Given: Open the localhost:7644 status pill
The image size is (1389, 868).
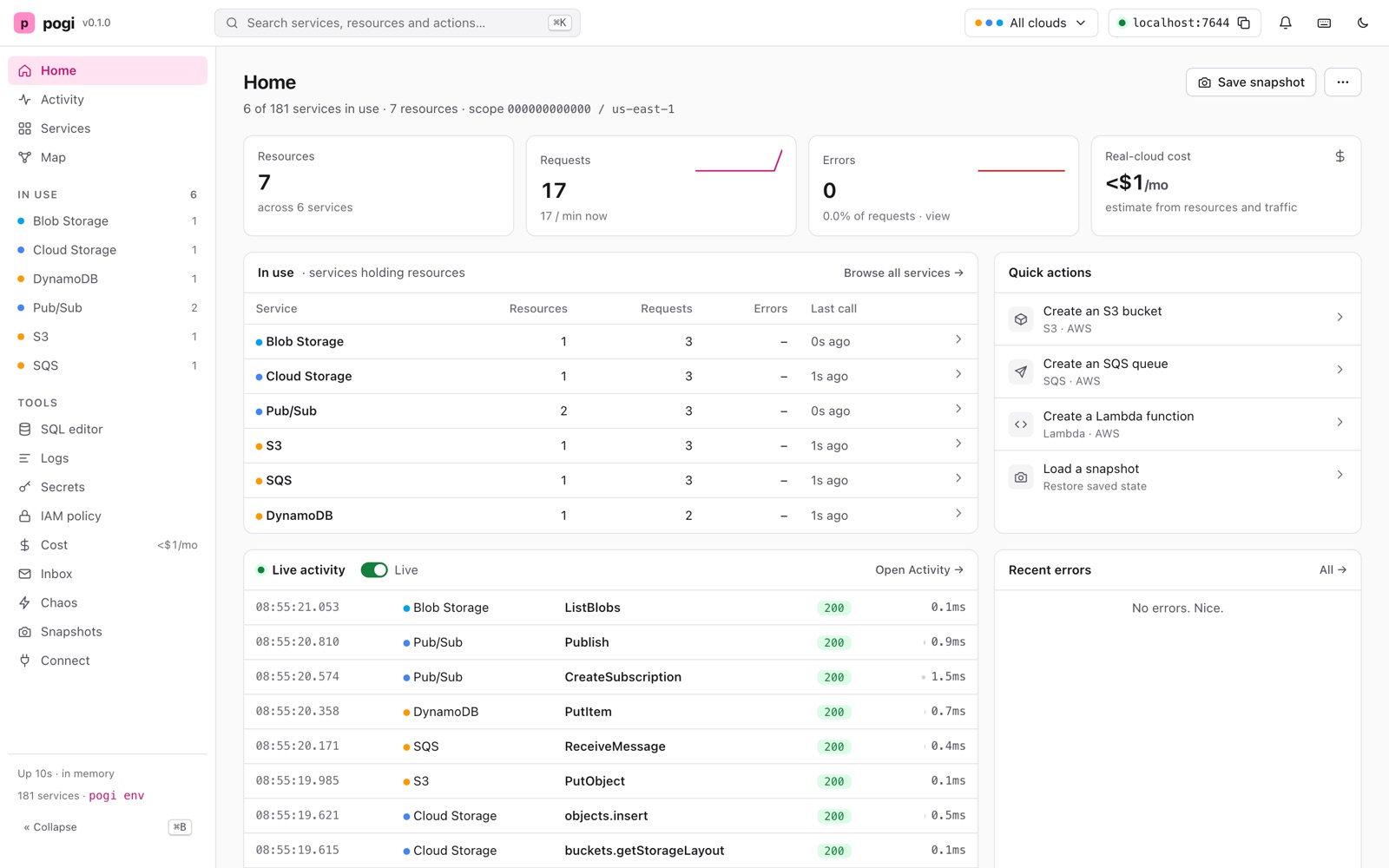Looking at the screenshot, I should tap(1184, 23).
